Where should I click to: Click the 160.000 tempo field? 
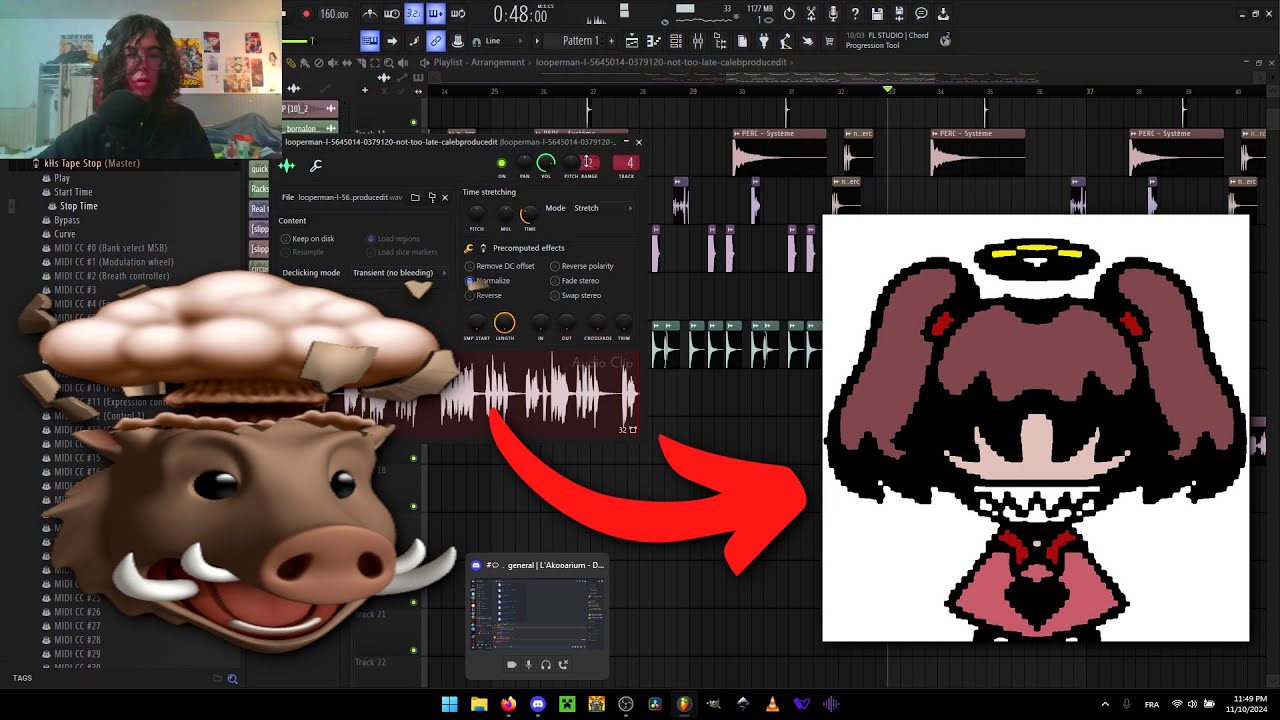(x=334, y=14)
